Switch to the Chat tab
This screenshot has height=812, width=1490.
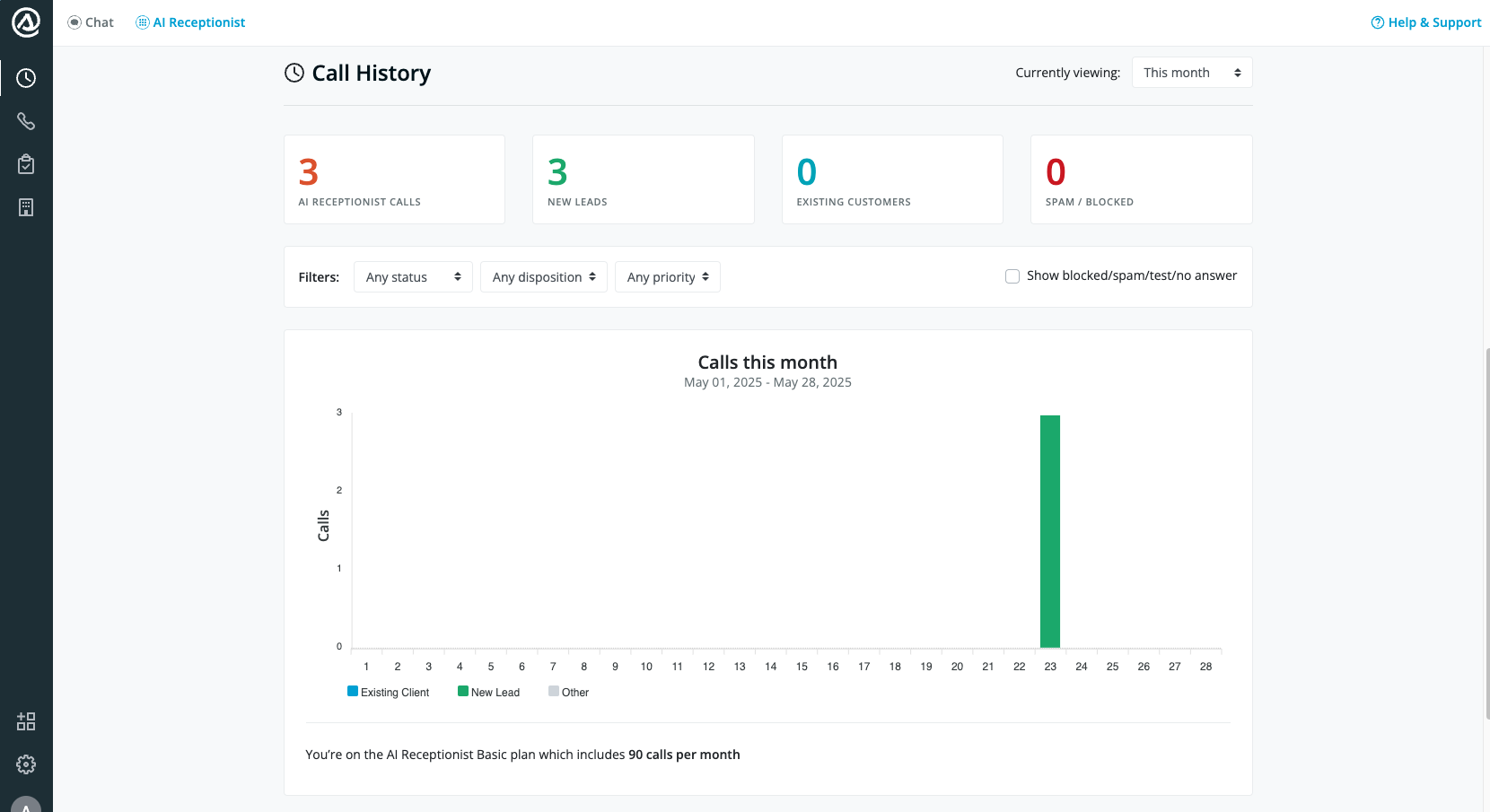(91, 22)
